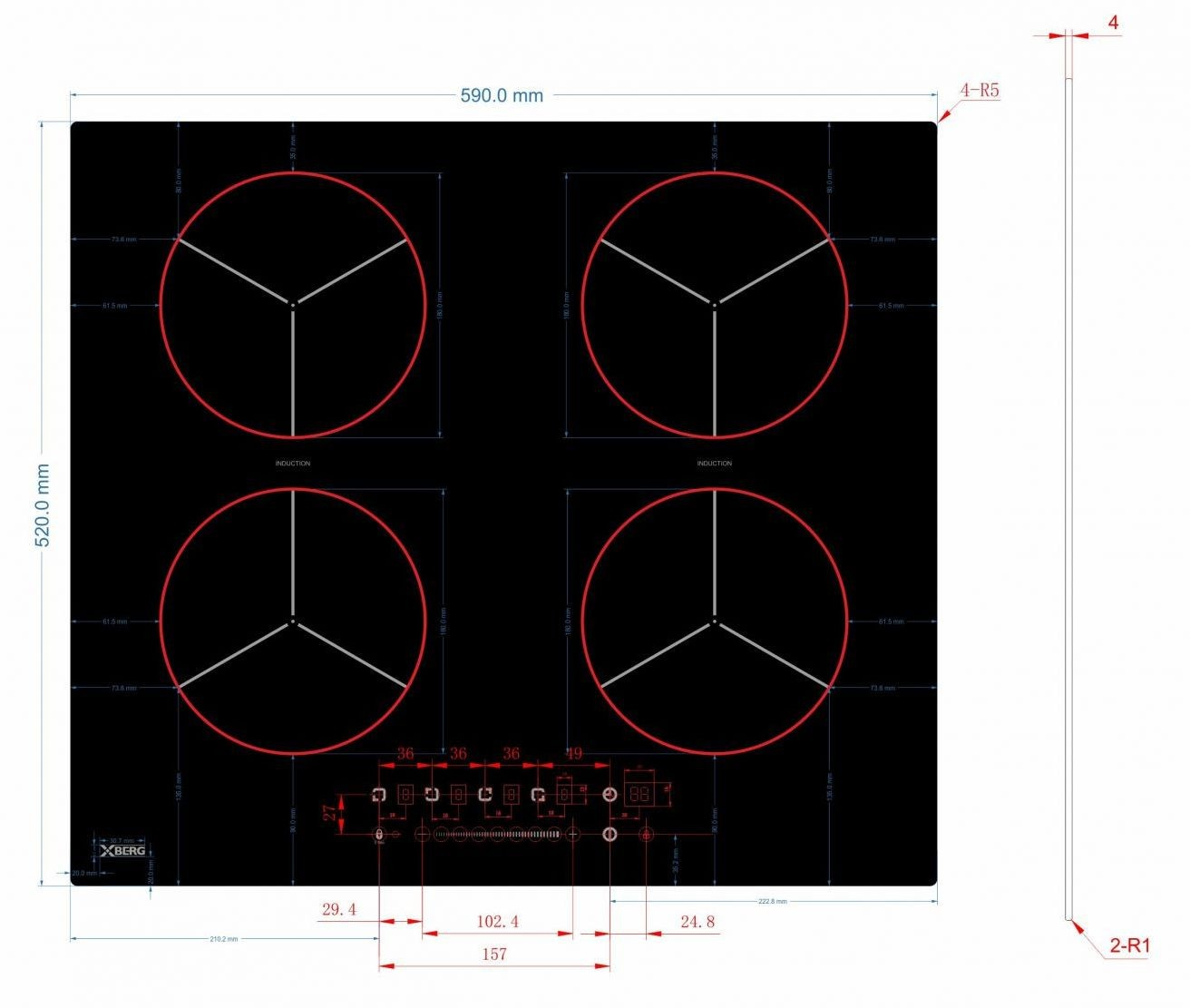The width and height of the screenshot is (1190, 1008).
Task: Click the upper-right red cooking zone ring
Action: point(715,305)
